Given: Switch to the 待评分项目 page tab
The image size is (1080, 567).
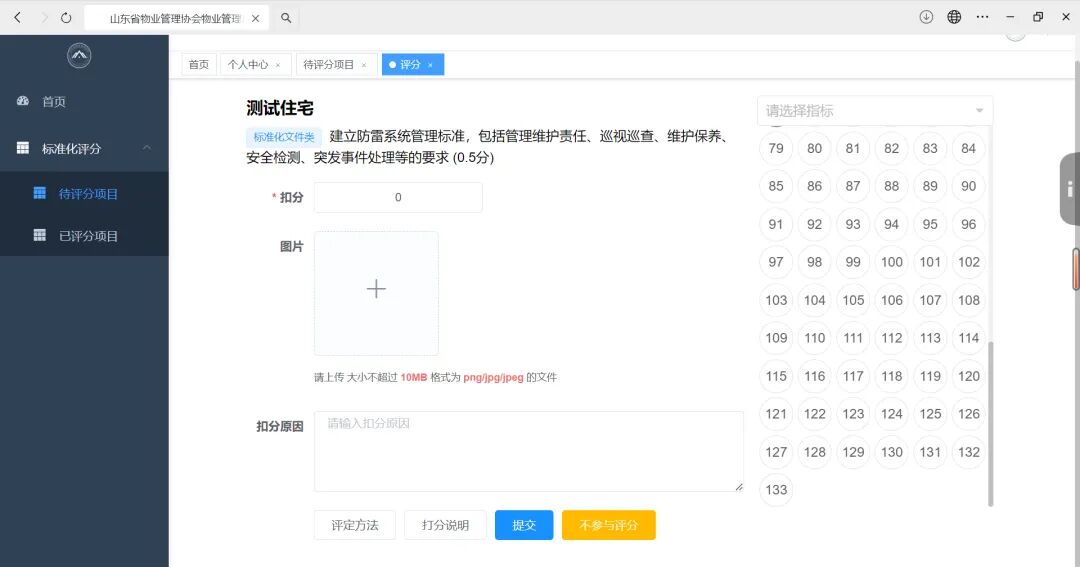Looking at the screenshot, I should pyautogui.click(x=336, y=64).
